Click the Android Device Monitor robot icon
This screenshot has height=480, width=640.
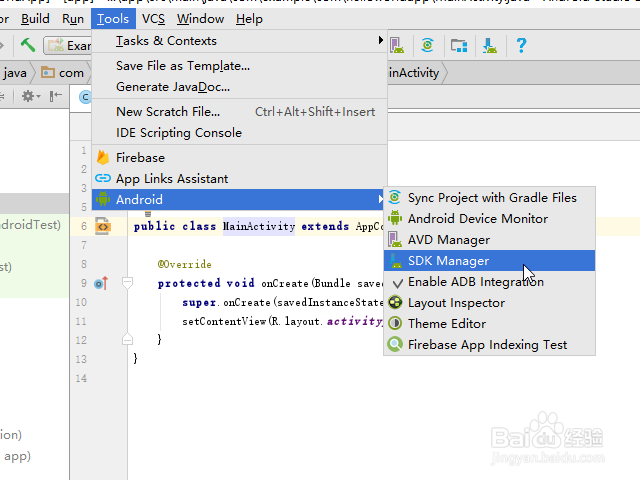point(395,218)
